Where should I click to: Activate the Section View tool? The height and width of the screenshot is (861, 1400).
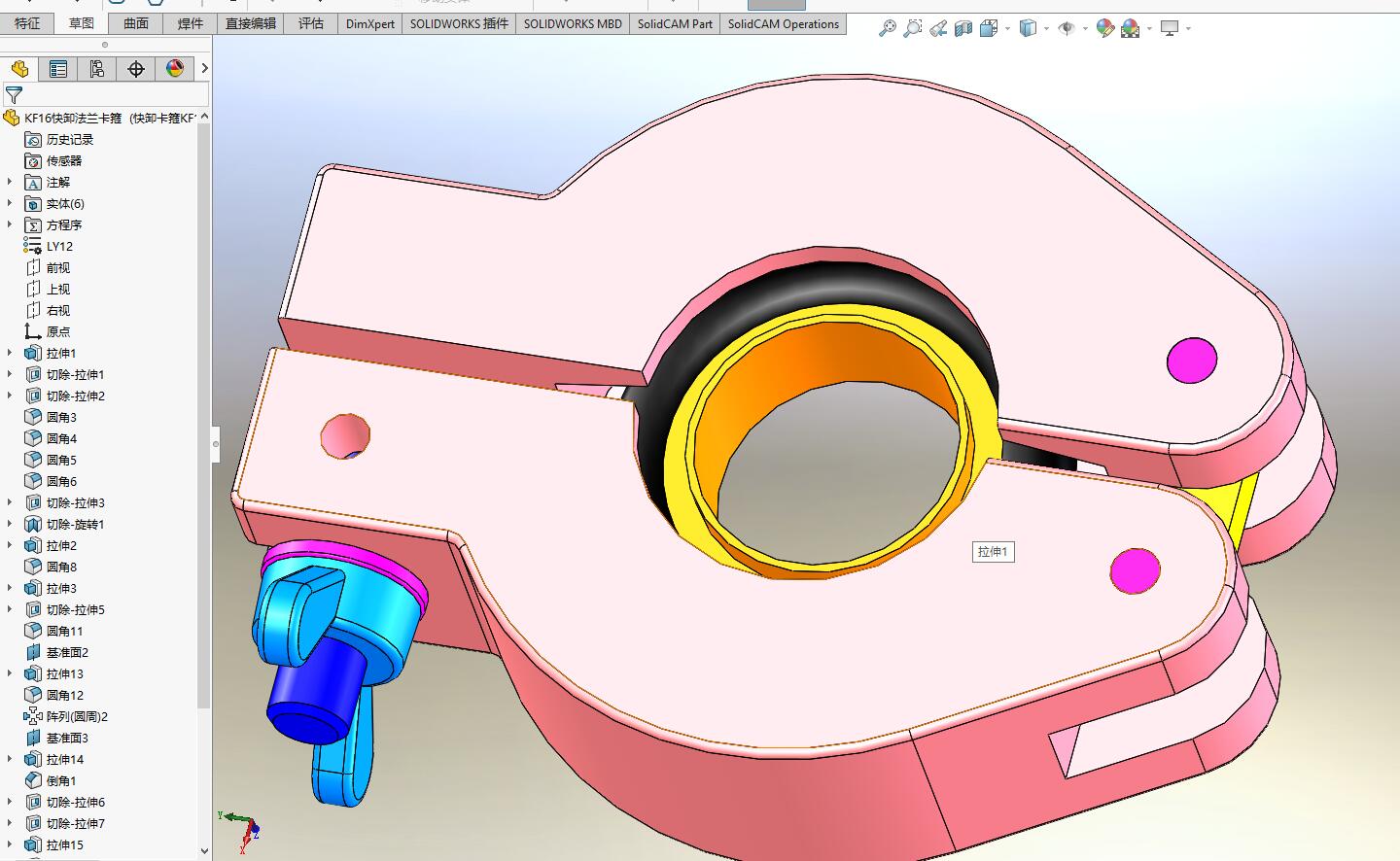(x=963, y=29)
